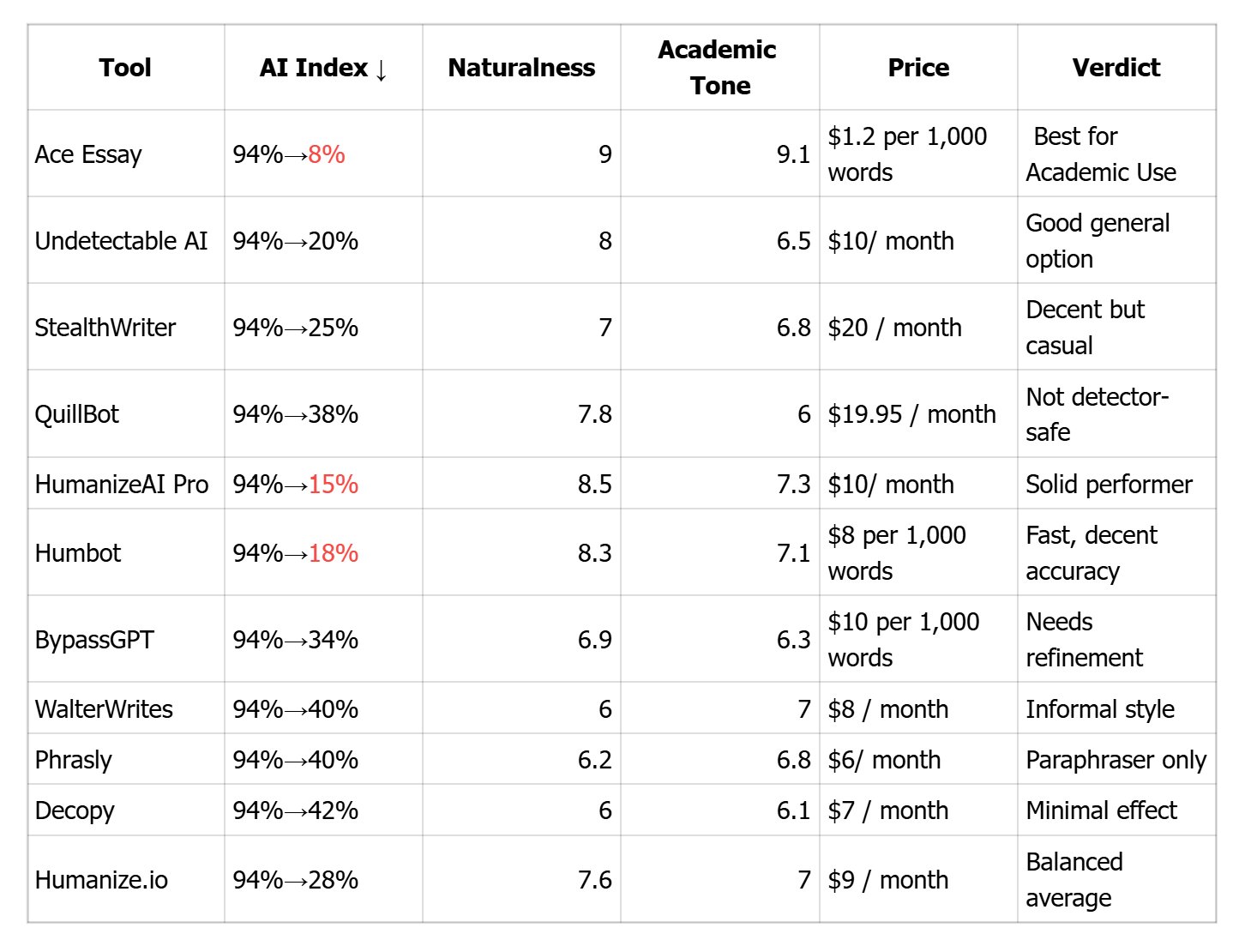Screen dimensions: 1245x952
Task: Select HumanizeAI Pro's red 15% value
Action: [334, 485]
